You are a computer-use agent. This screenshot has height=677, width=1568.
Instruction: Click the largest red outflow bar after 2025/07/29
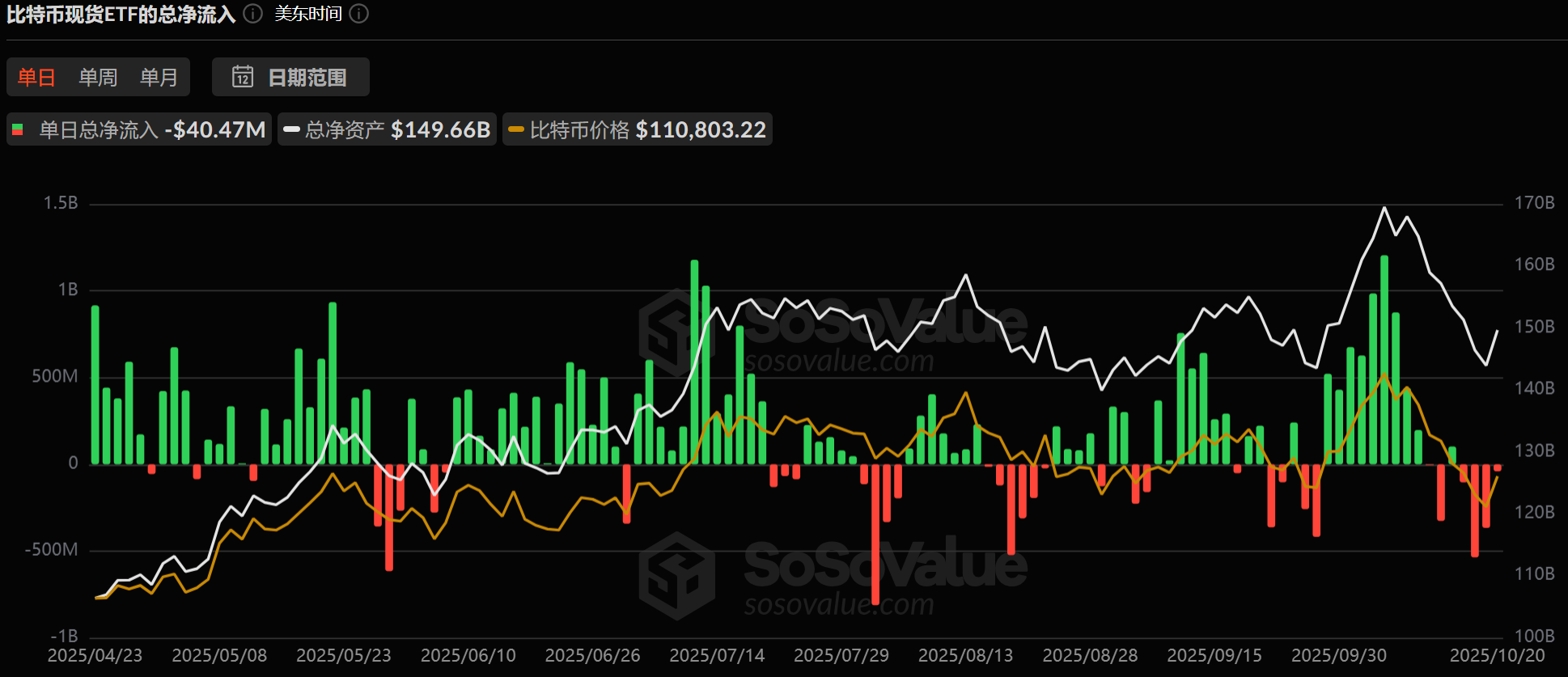coord(875,534)
